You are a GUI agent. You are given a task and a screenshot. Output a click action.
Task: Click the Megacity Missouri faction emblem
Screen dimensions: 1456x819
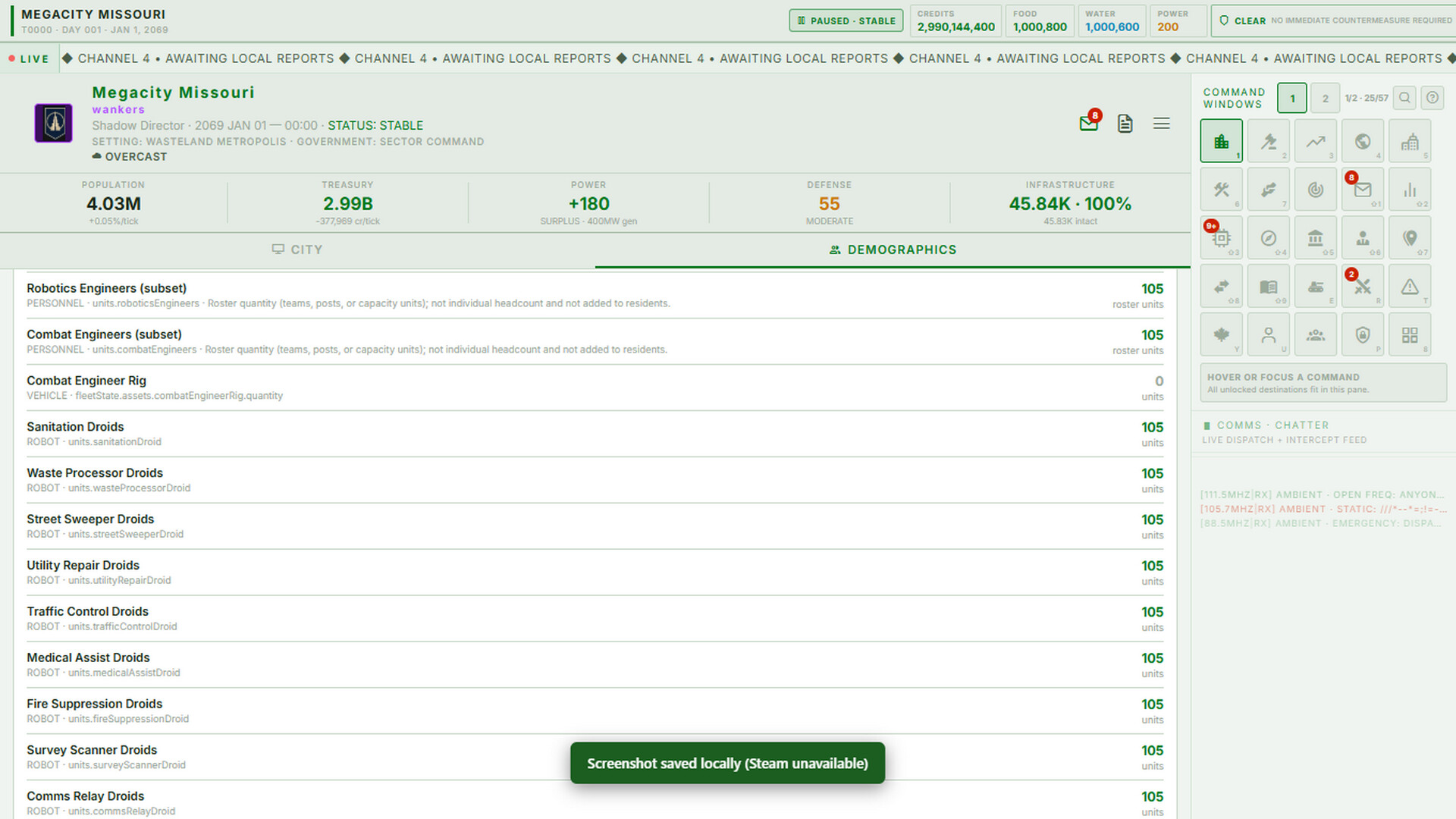(54, 123)
